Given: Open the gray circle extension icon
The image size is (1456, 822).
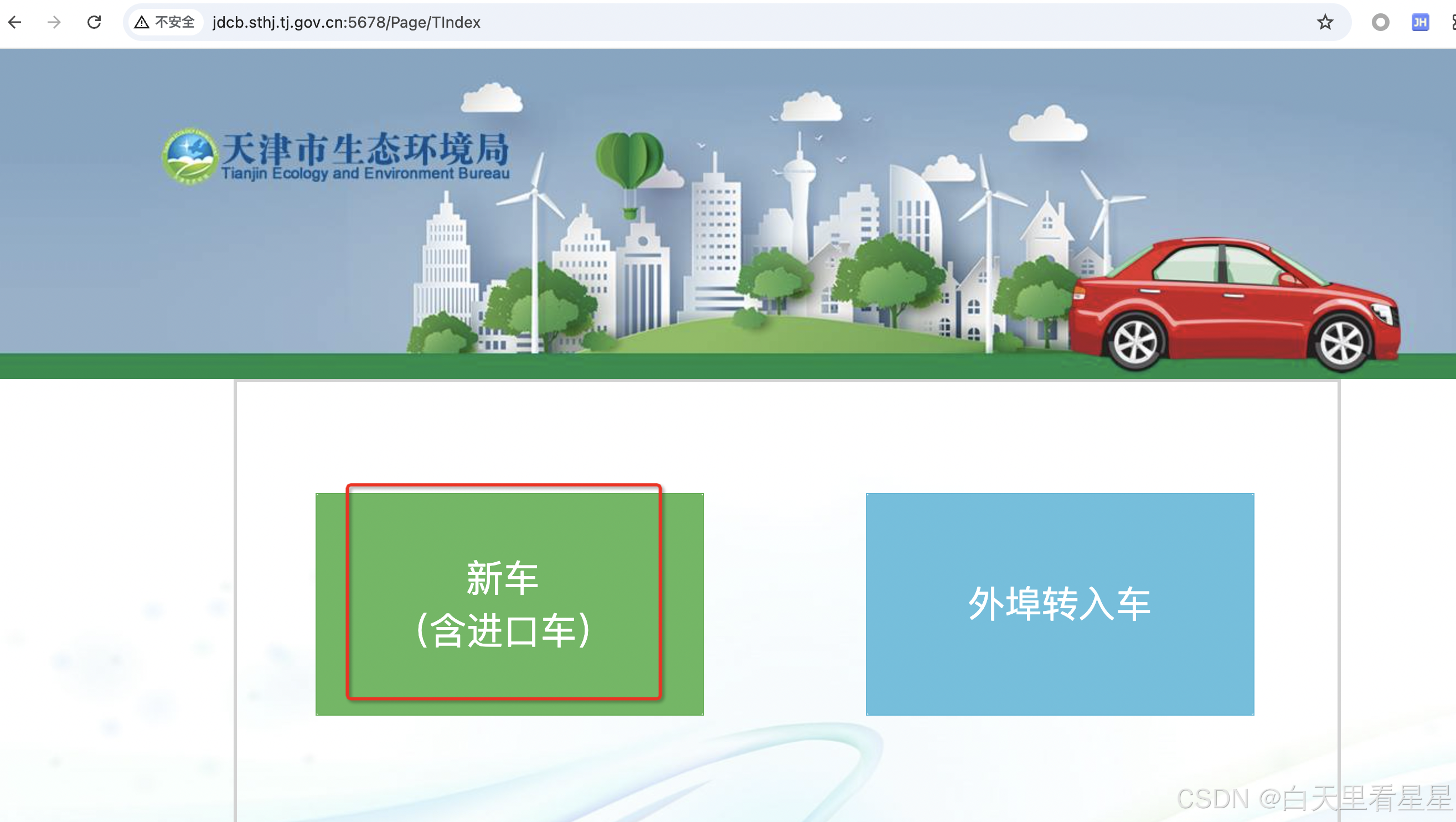Looking at the screenshot, I should (1380, 22).
